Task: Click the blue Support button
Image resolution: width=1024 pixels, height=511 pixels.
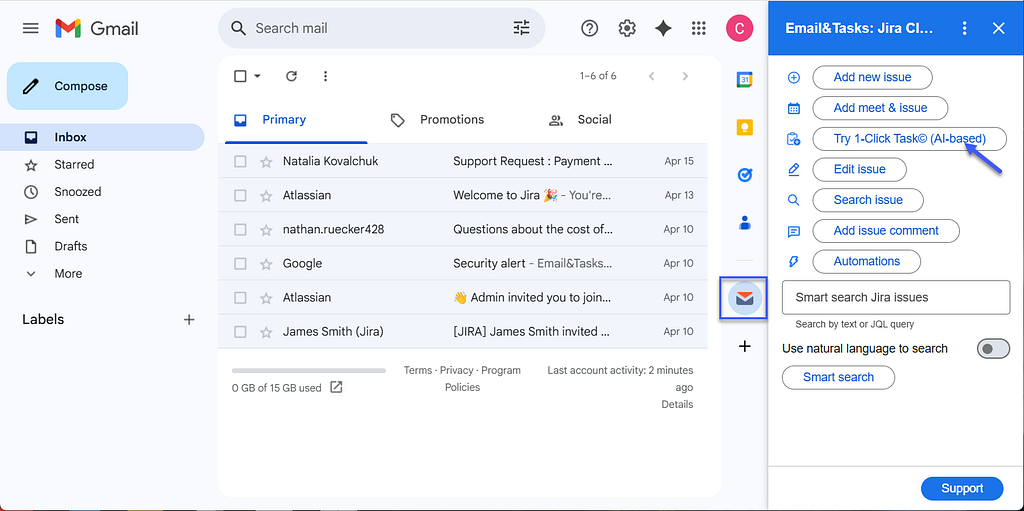Action: pos(962,489)
